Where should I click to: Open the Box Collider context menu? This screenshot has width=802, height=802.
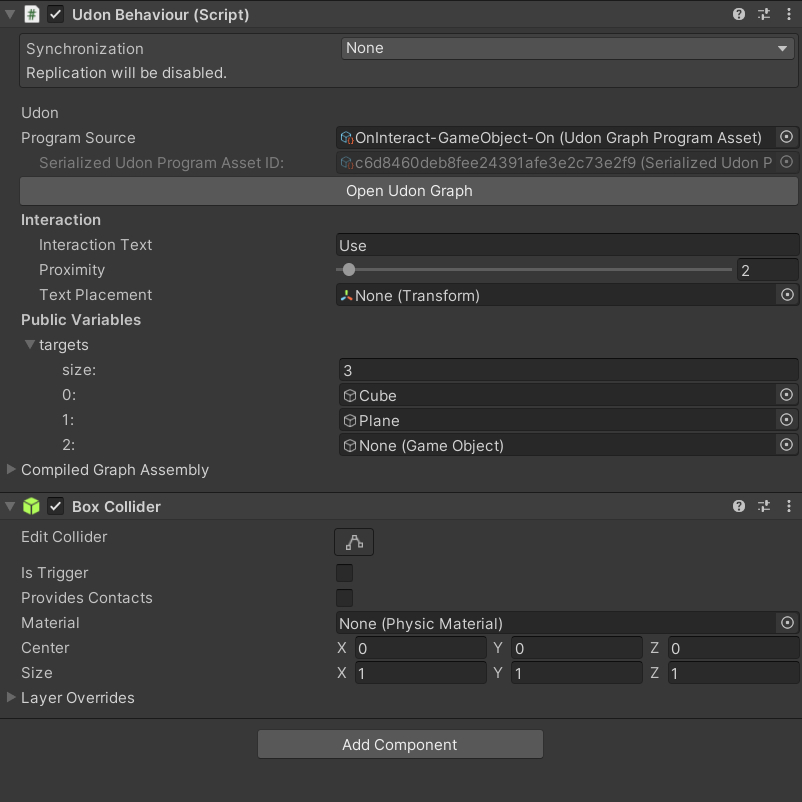click(789, 506)
